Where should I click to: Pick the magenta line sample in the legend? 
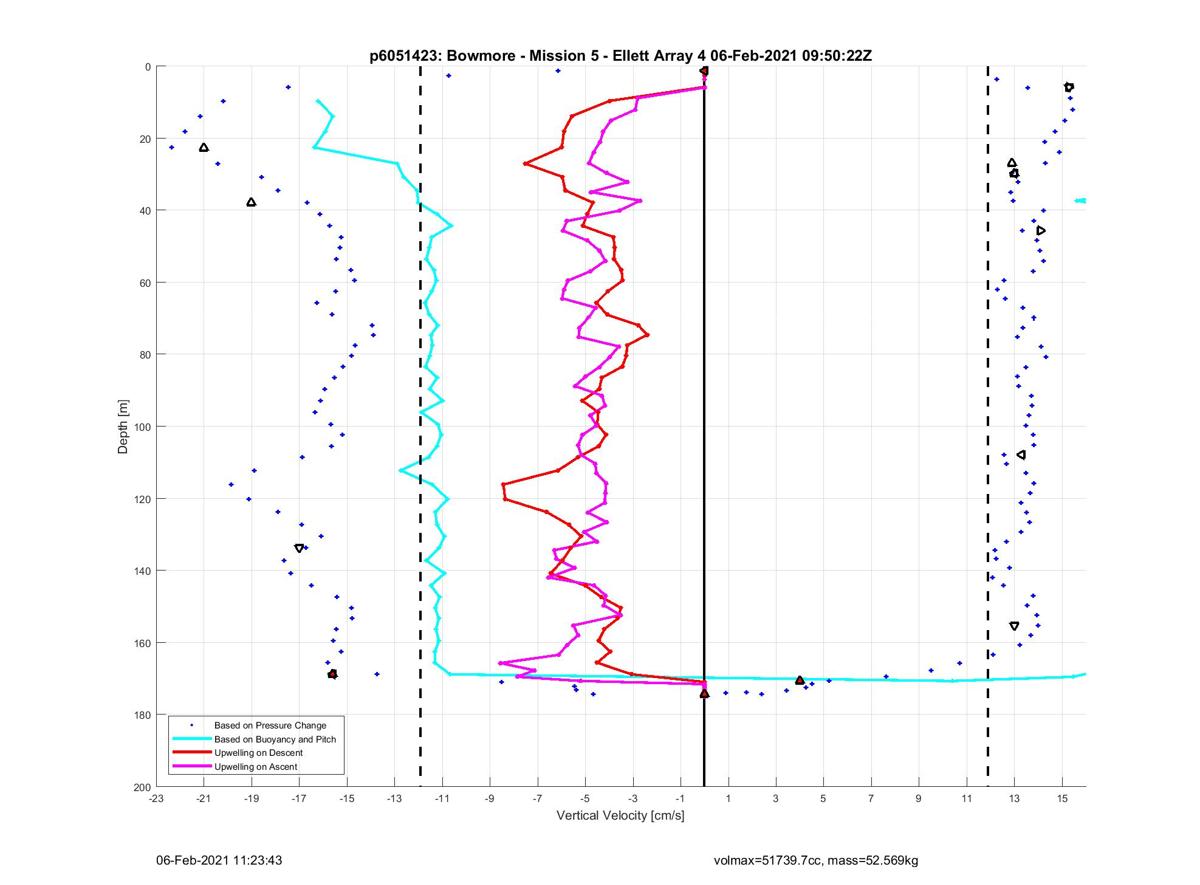pyautogui.click(x=192, y=767)
